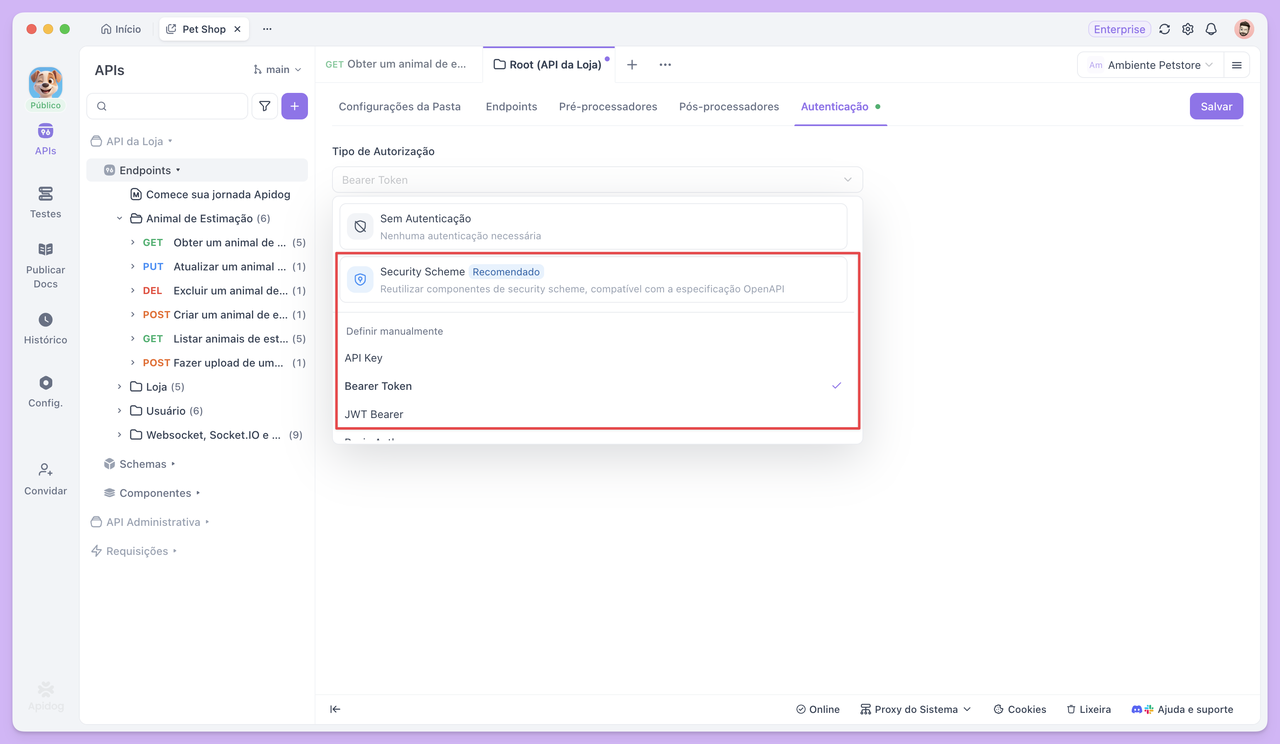Screen dimensions: 1280x744
Task: Click the purple plus button to add an item
Action: tap(295, 106)
